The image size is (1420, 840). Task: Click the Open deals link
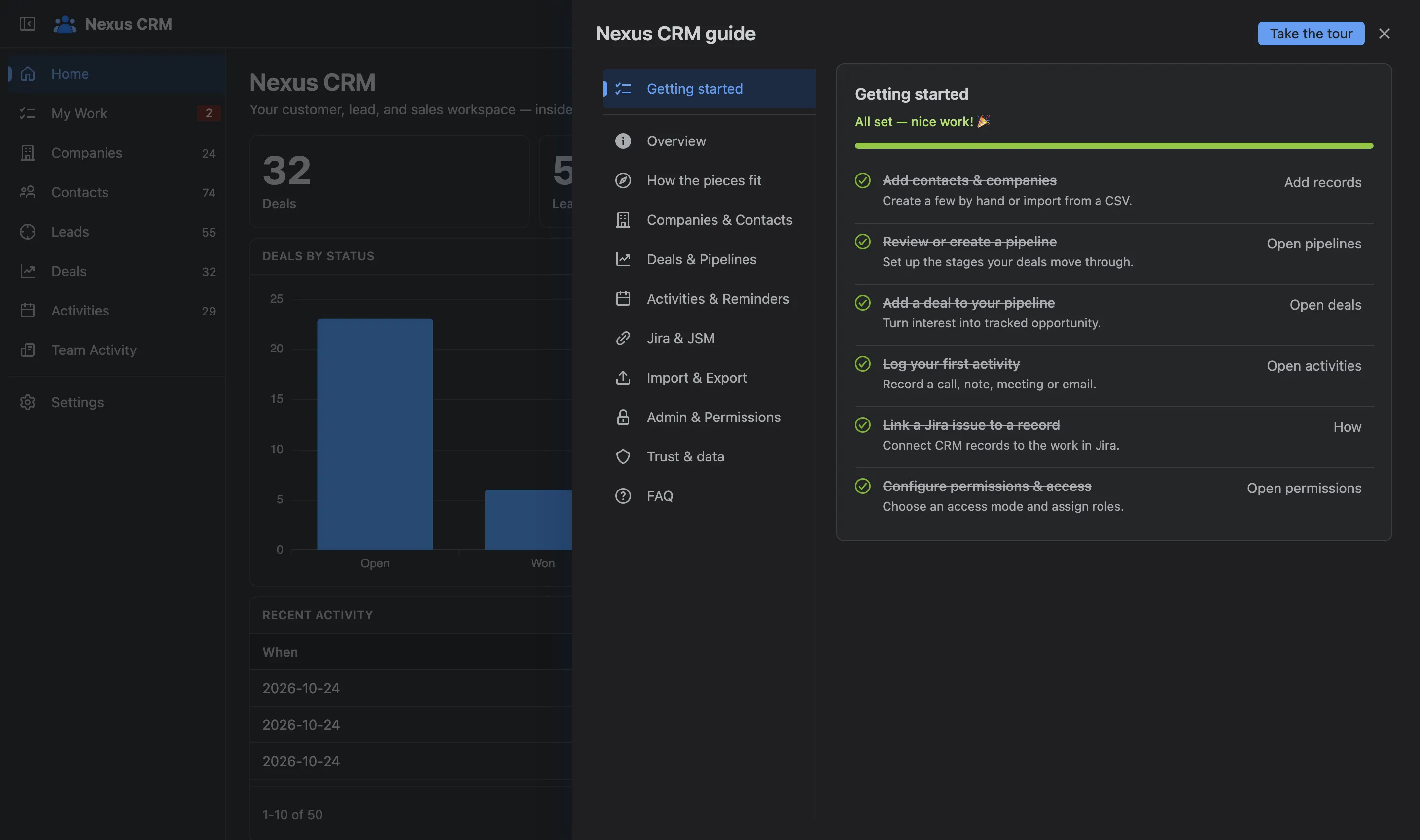click(1325, 305)
